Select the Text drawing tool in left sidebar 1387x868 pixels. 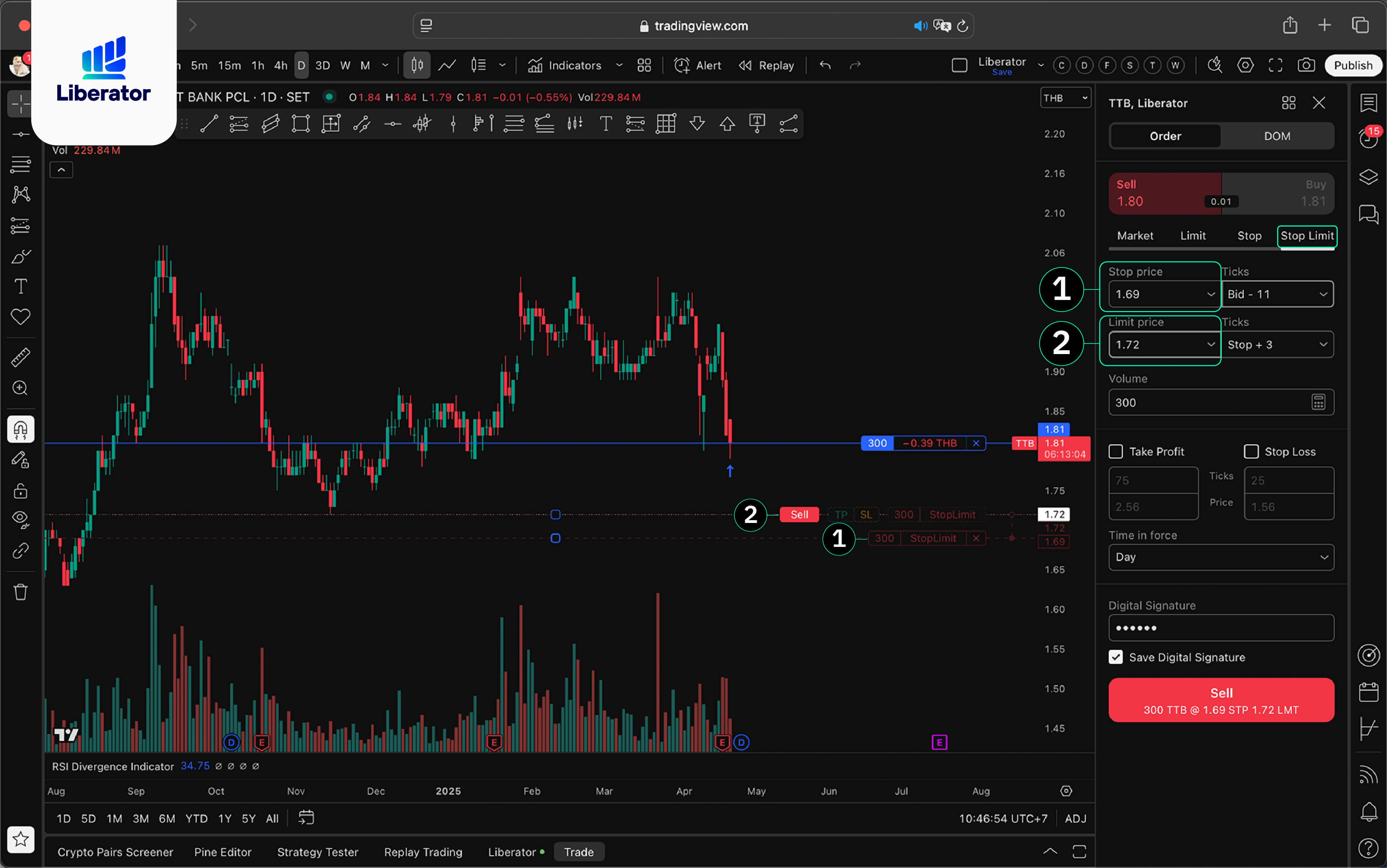coord(21,286)
